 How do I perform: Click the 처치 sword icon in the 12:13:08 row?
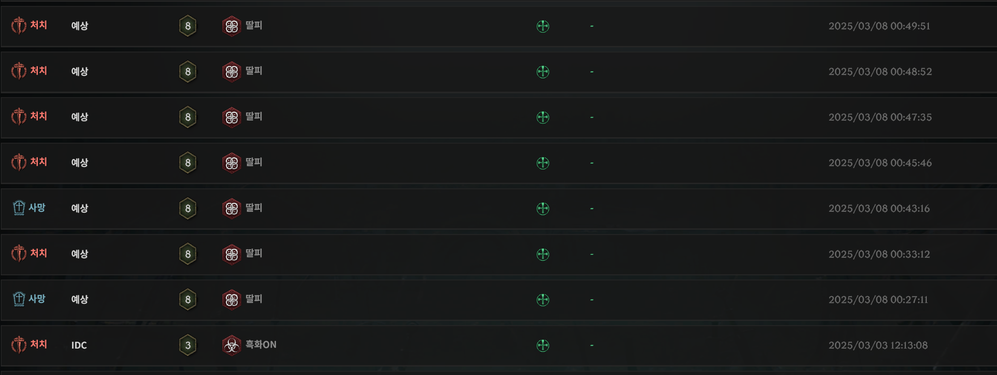tap(19, 344)
